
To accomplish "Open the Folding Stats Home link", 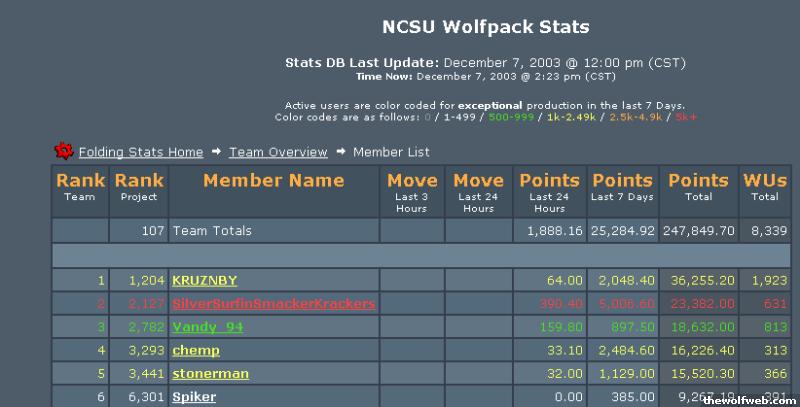I will tap(141, 152).
